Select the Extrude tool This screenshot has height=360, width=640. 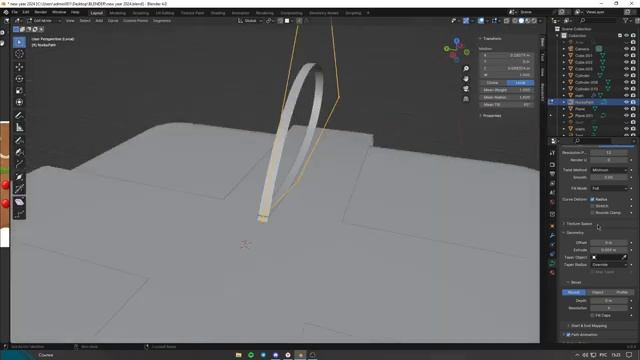point(19,164)
